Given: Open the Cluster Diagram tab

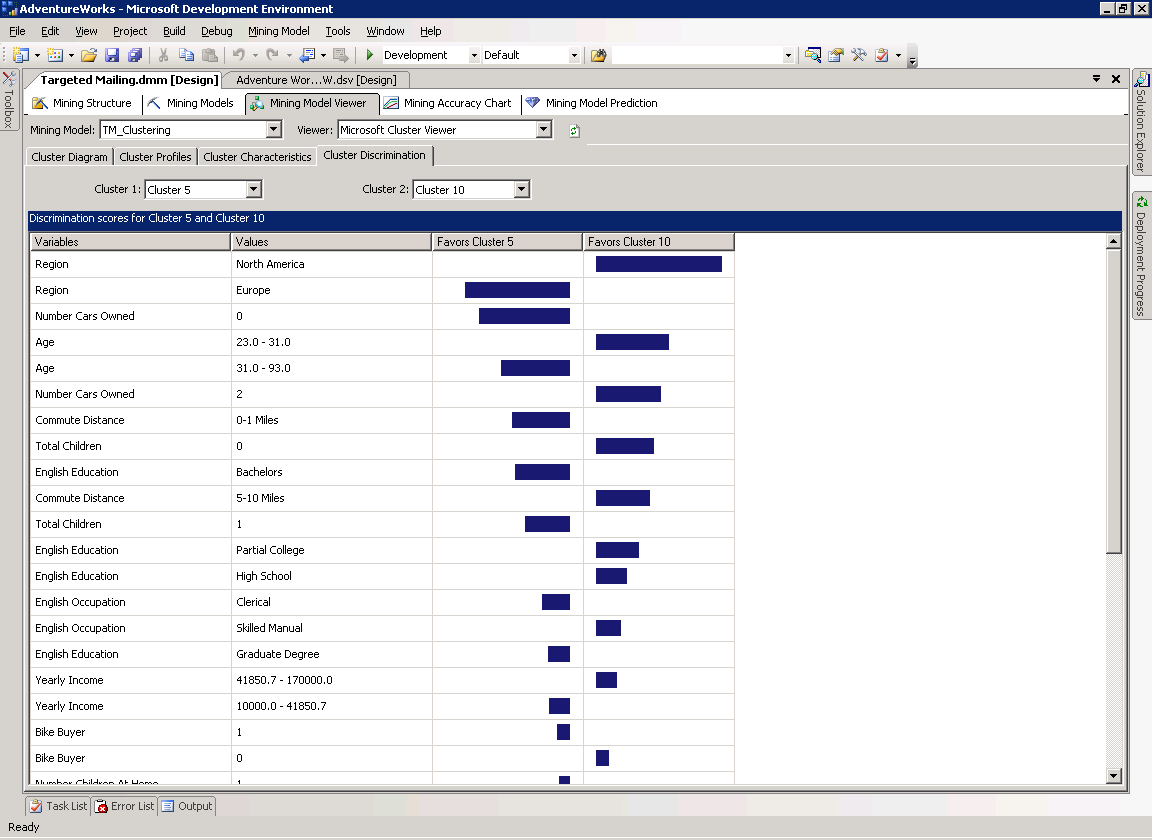Looking at the screenshot, I should 69,157.
